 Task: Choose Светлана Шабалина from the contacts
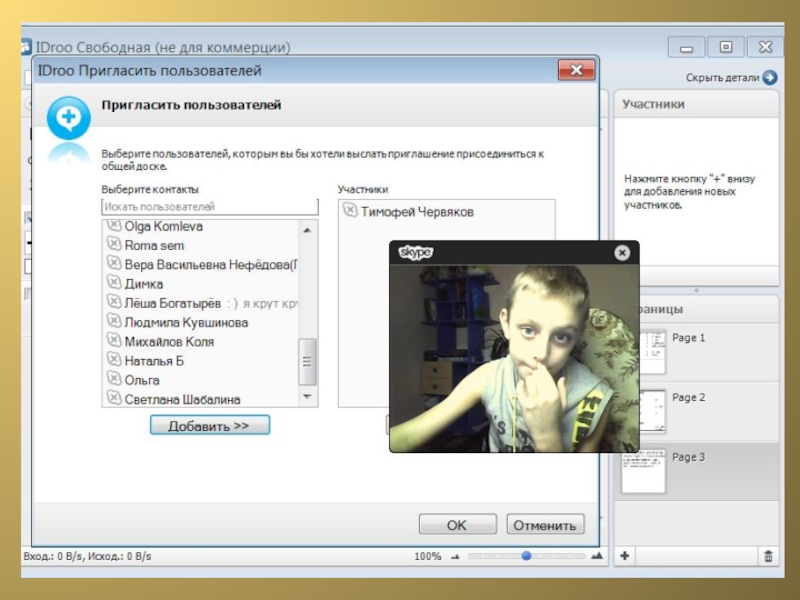click(x=182, y=400)
